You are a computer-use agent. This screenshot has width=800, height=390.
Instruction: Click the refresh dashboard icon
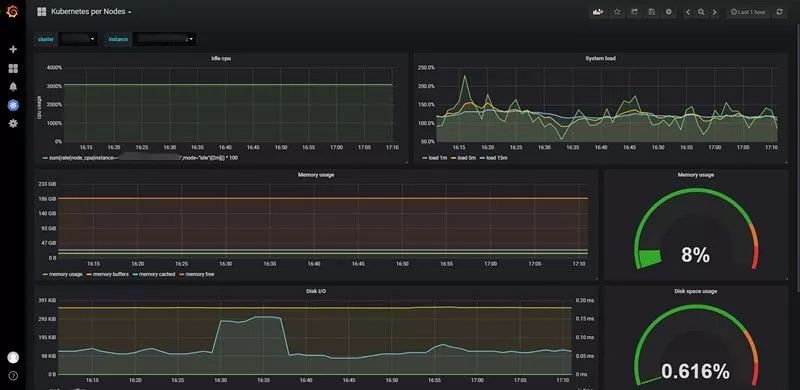tap(779, 12)
